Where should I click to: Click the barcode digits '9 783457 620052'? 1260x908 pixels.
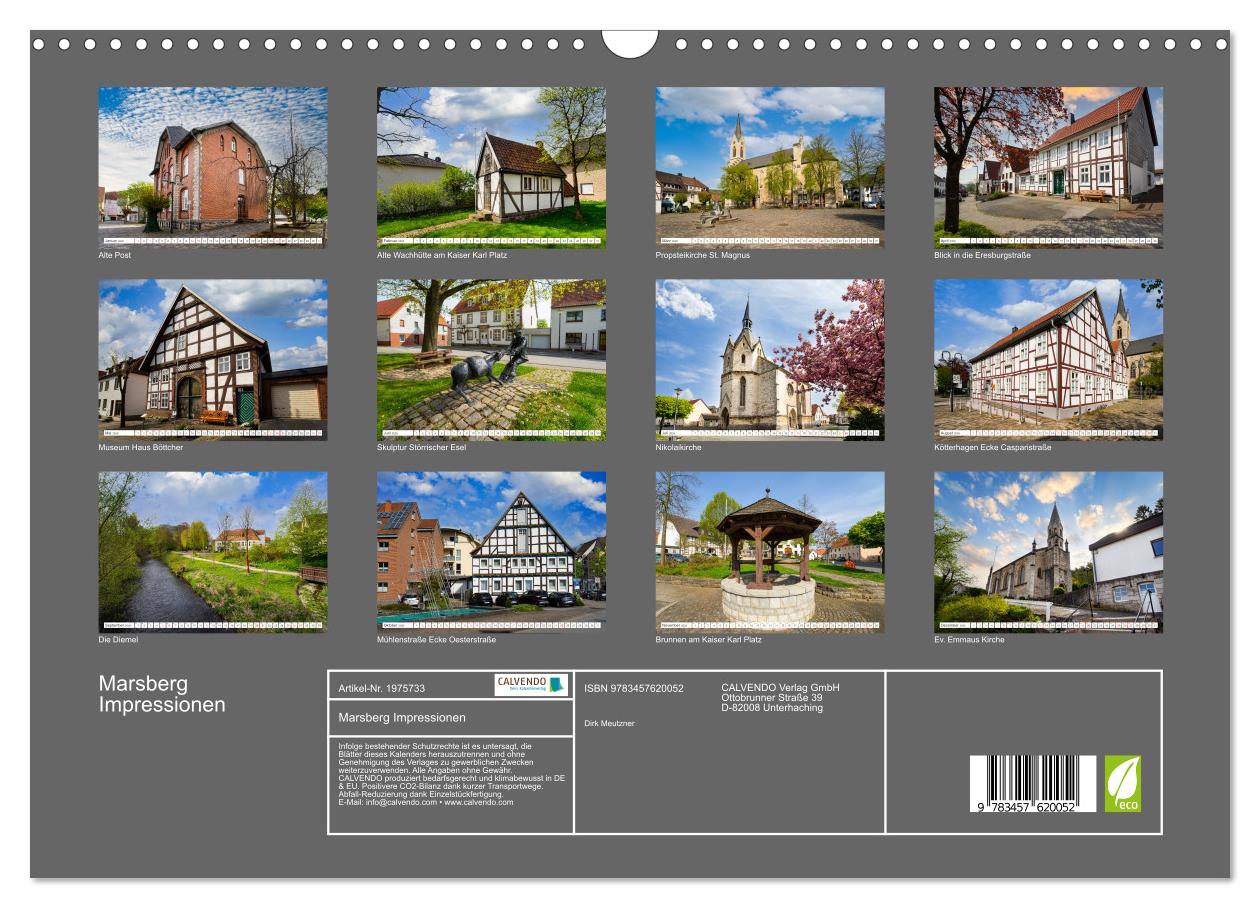[1025, 807]
